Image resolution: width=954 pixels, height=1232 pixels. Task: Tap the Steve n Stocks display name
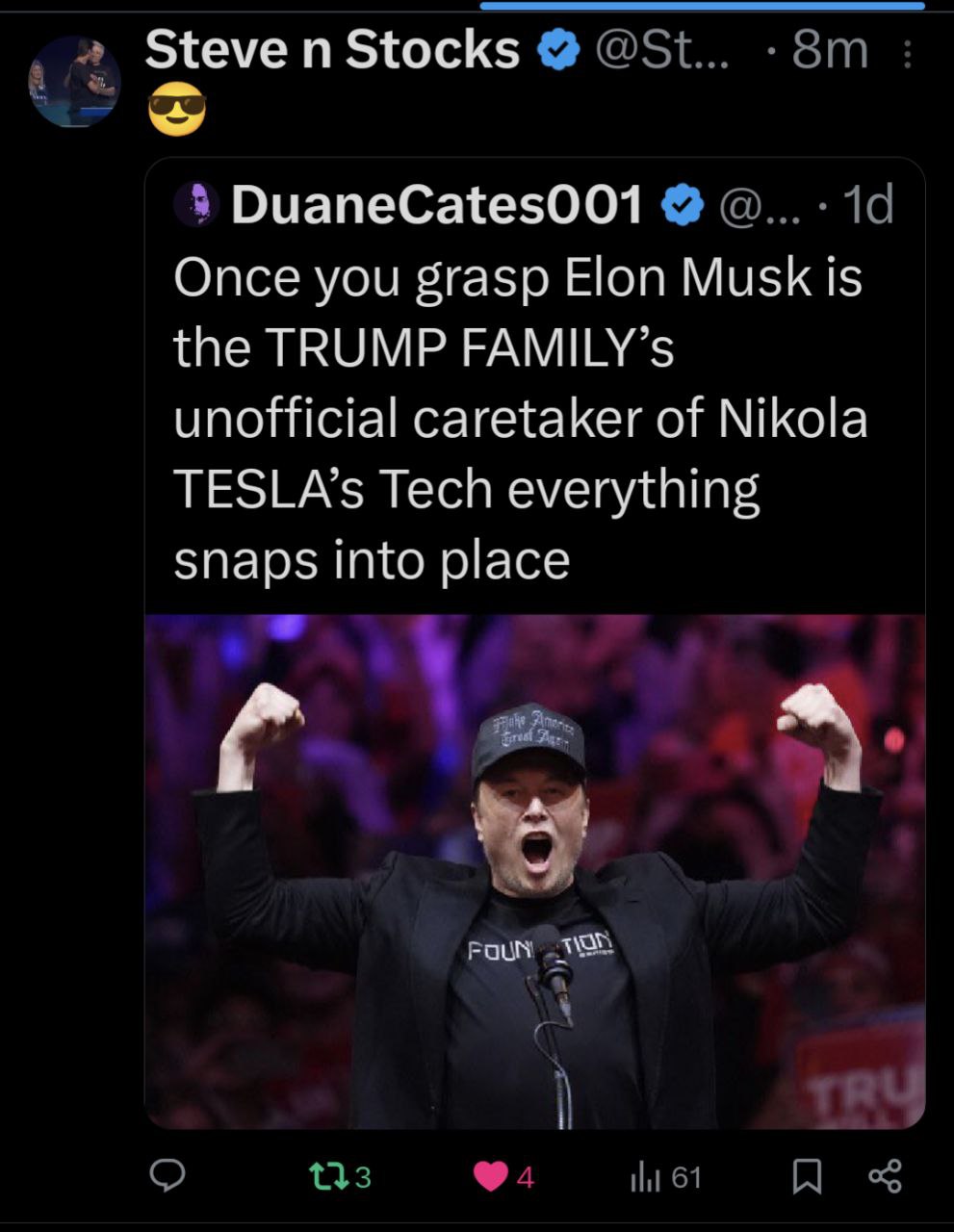(x=332, y=50)
